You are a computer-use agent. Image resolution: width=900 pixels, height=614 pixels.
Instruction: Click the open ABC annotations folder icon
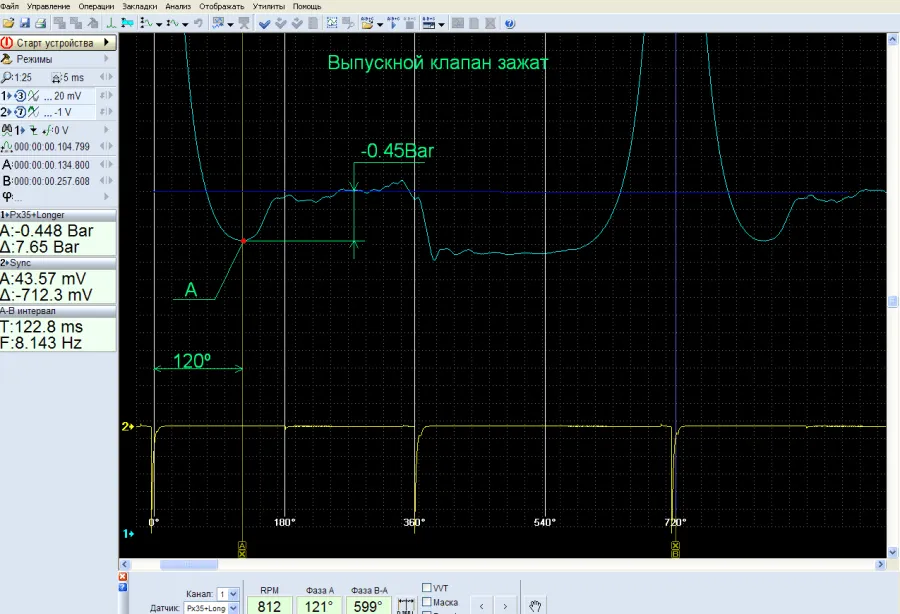tap(367, 24)
